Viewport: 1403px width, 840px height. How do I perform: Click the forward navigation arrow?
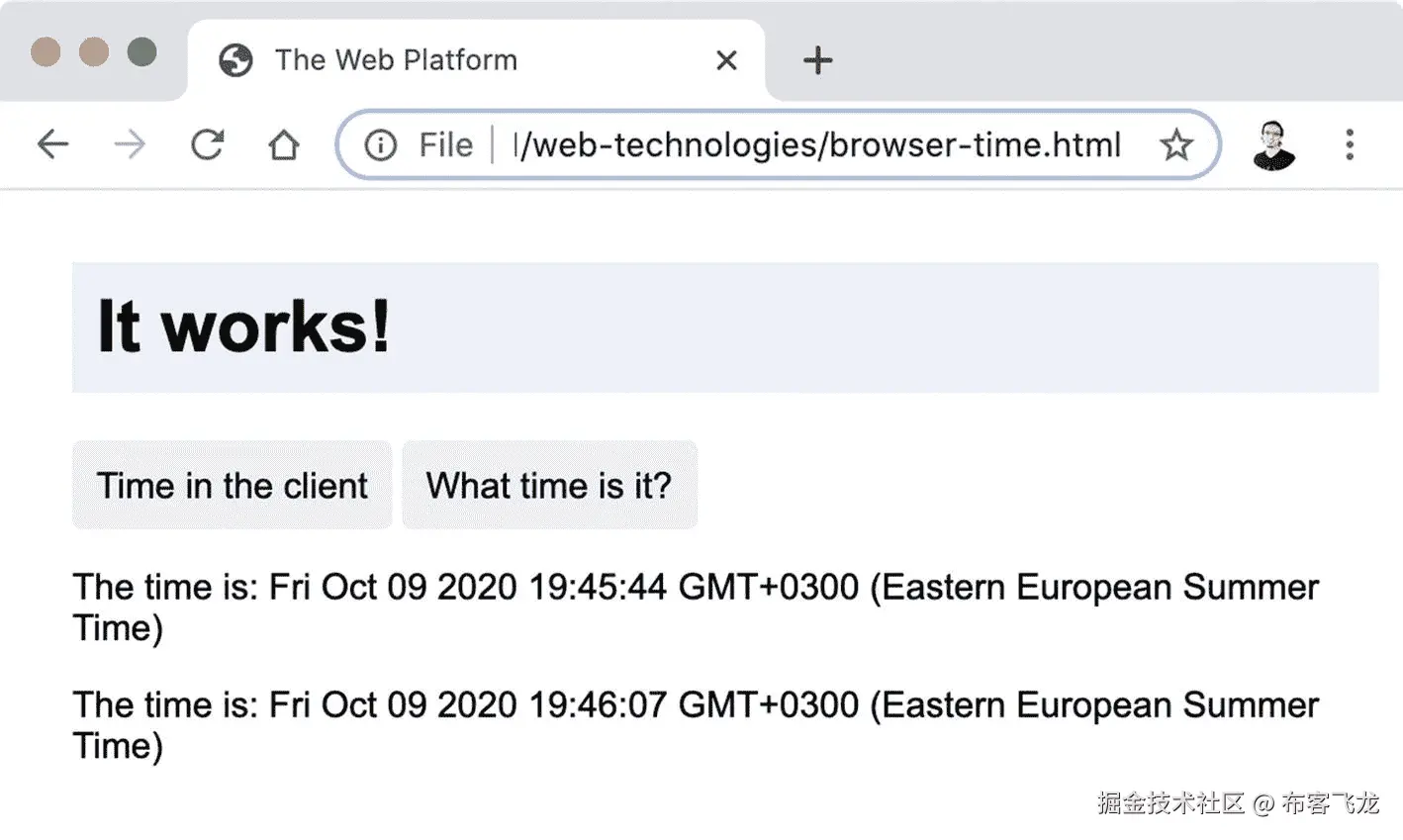tap(130, 145)
